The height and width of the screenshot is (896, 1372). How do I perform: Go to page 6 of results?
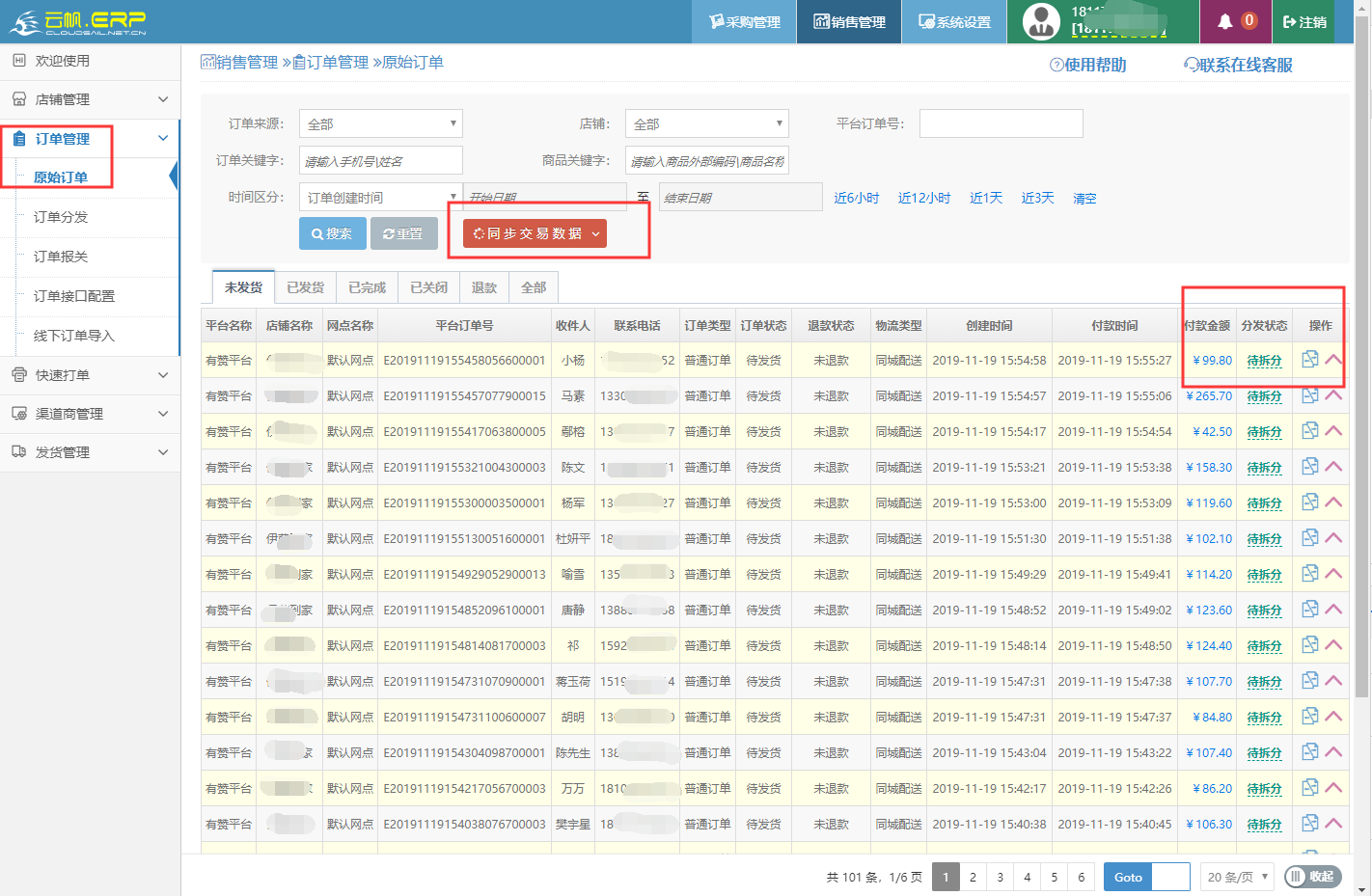[1081, 877]
